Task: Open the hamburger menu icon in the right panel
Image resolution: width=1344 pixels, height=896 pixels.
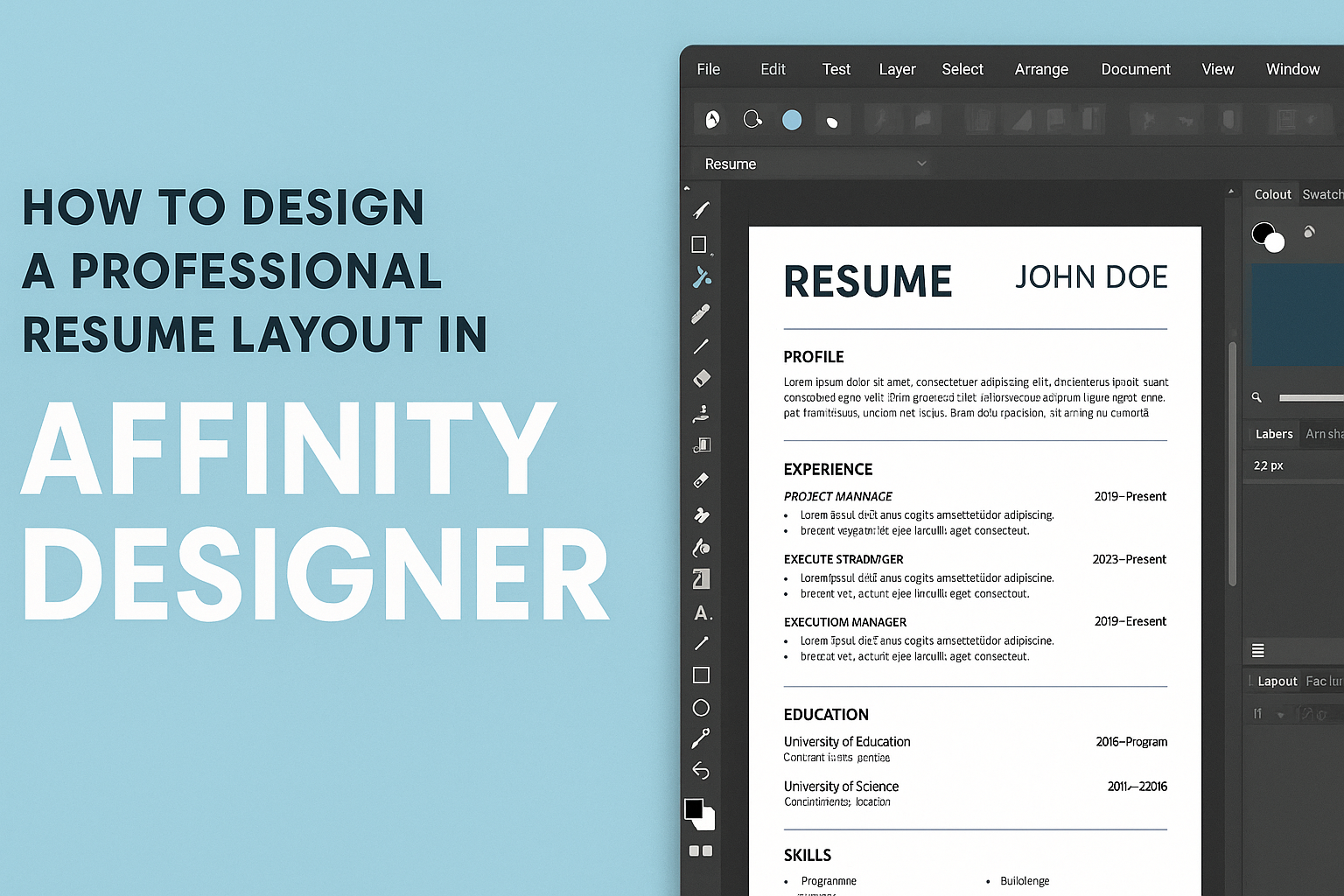Action: point(1258,650)
